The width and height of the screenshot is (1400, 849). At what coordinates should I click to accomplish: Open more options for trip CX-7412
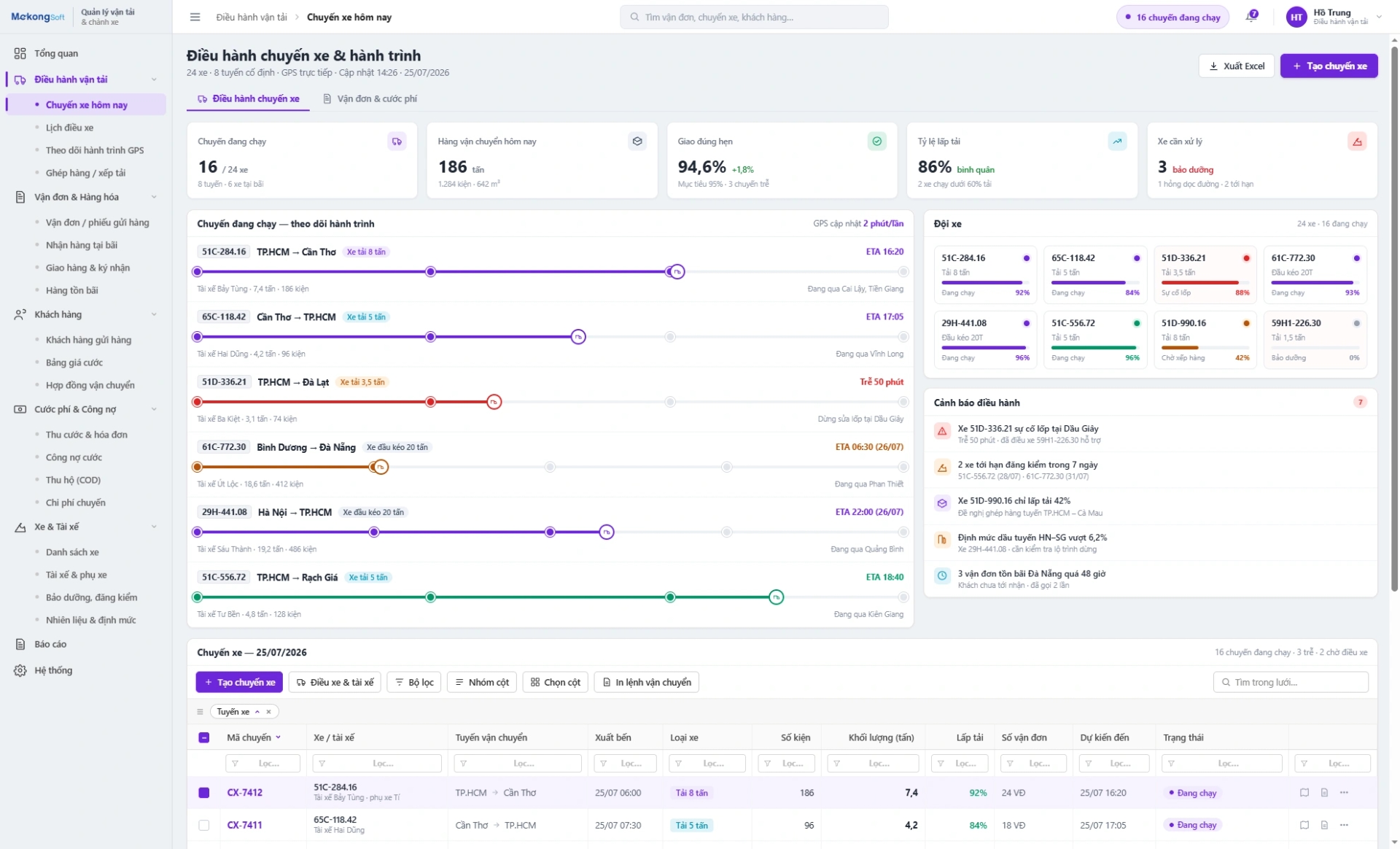pyautogui.click(x=1344, y=792)
